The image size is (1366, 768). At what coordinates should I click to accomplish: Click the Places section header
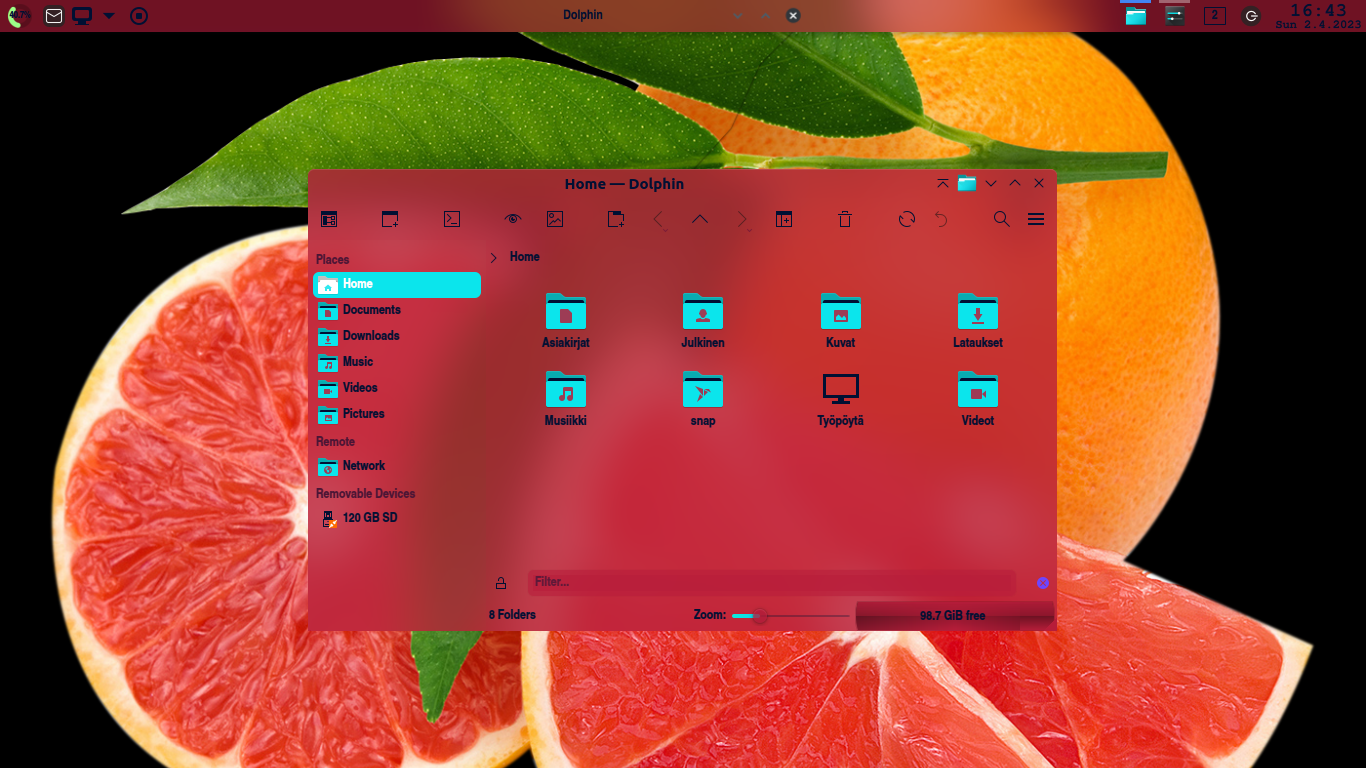tap(333, 260)
